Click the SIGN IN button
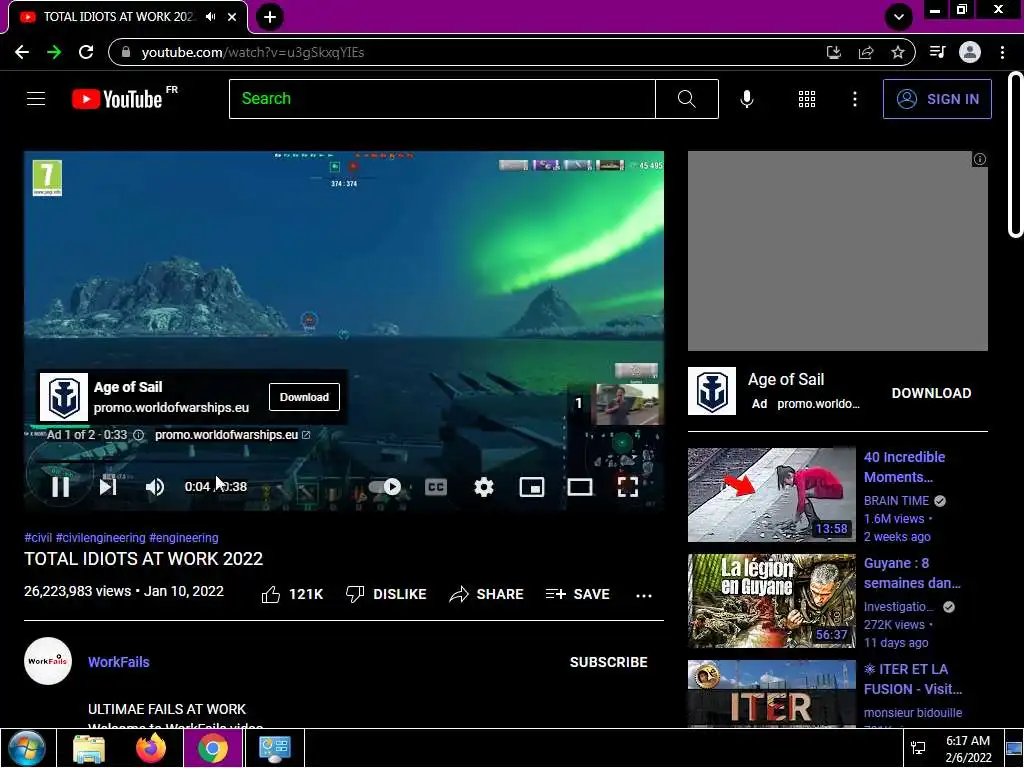This screenshot has width=1024, height=768. 937,99
